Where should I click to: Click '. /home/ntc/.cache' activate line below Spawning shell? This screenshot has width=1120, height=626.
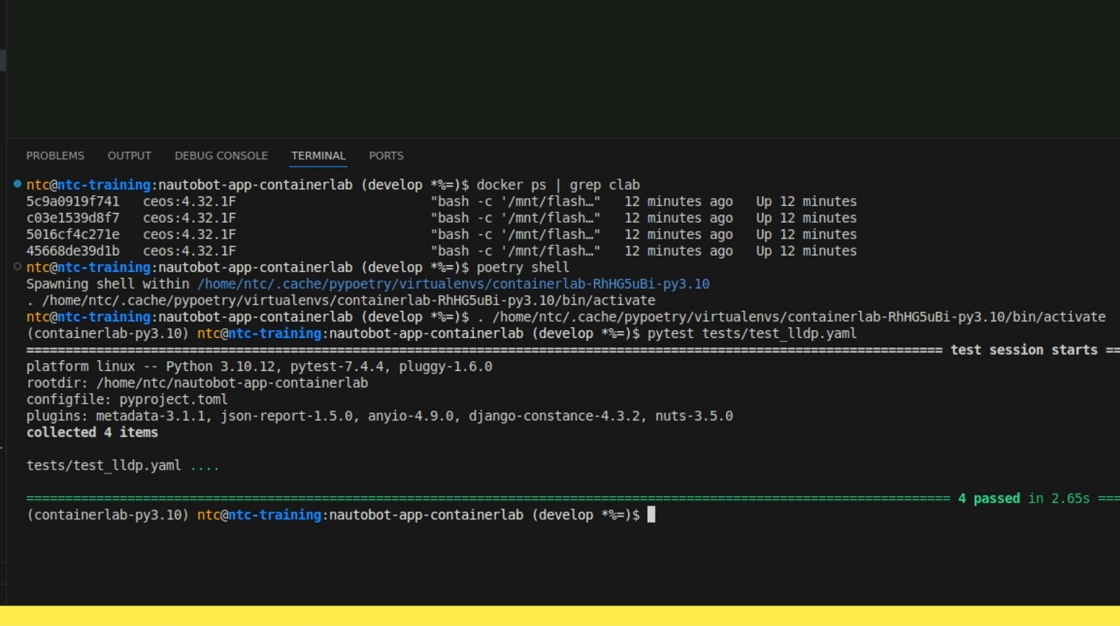tap(341, 300)
